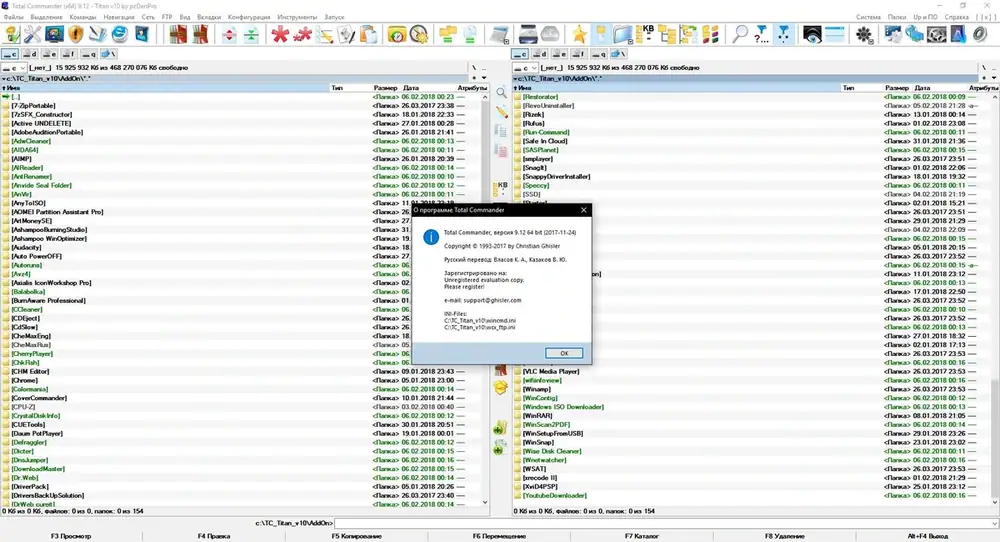Open the Команды menu

click(82, 17)
